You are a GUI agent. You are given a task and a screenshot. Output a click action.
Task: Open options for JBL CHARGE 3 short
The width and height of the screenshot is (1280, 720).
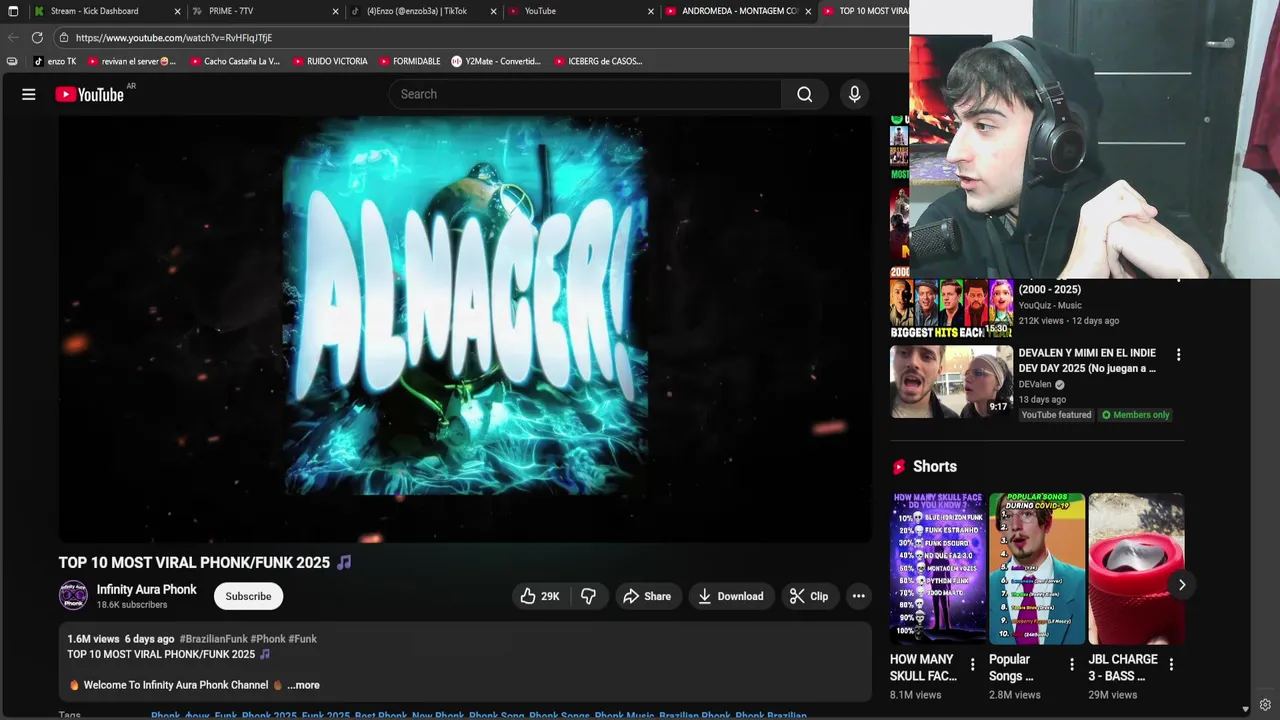(x=1170, y=664)
